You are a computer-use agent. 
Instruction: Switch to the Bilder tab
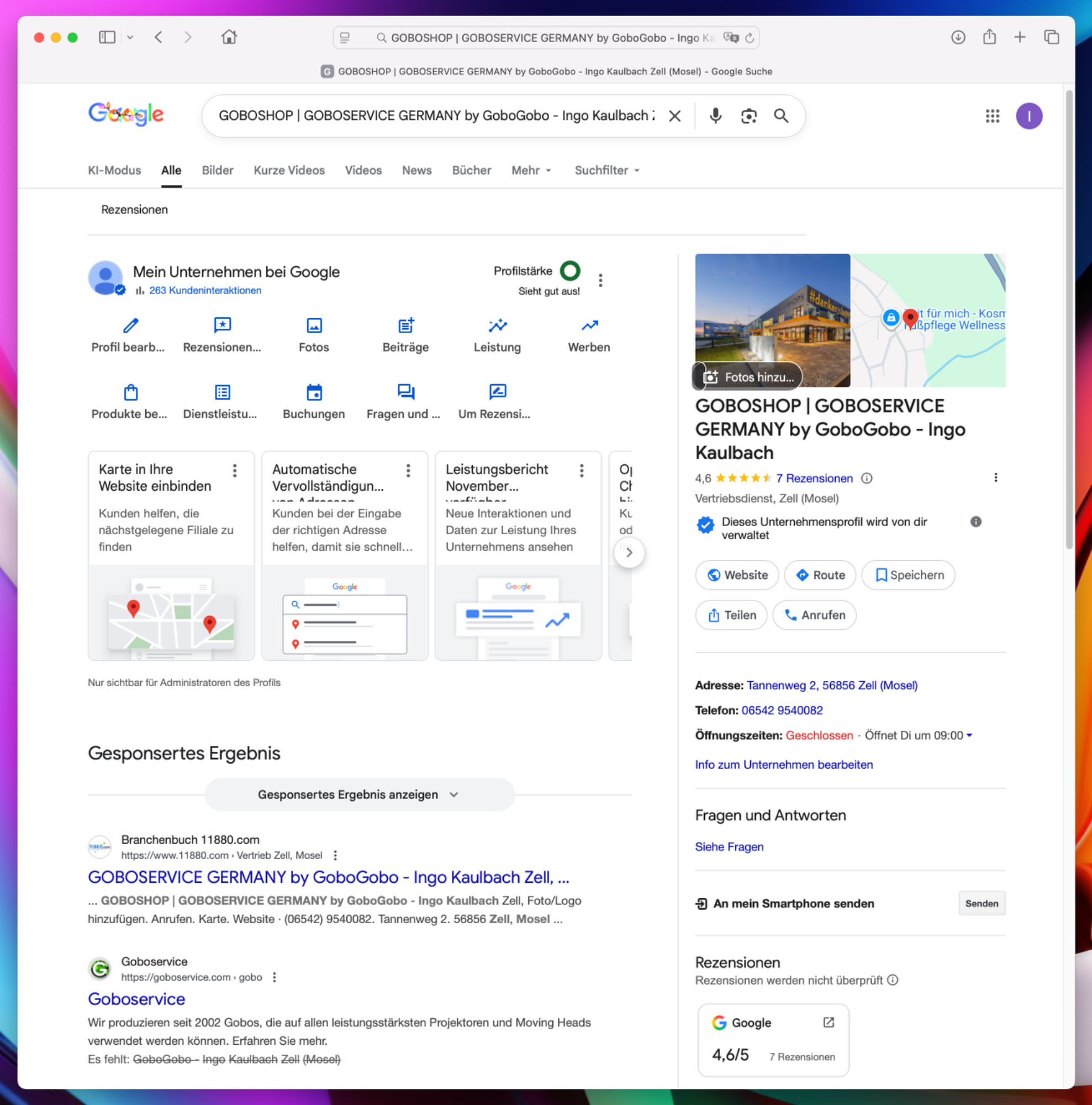coord(217,170)
